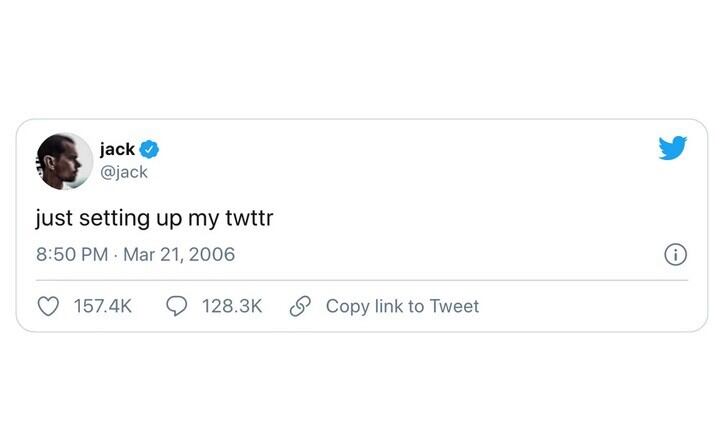Viewport: 722px width, 436px height.
Task: Click the word "just" in the tweet
Action: point(53,217)
